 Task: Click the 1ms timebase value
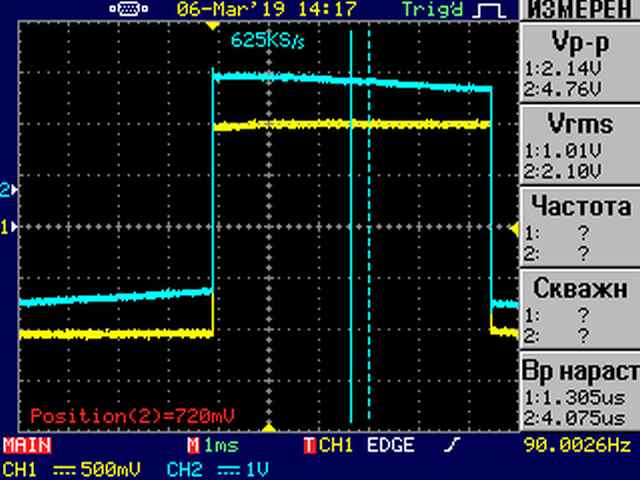(221, 445)
